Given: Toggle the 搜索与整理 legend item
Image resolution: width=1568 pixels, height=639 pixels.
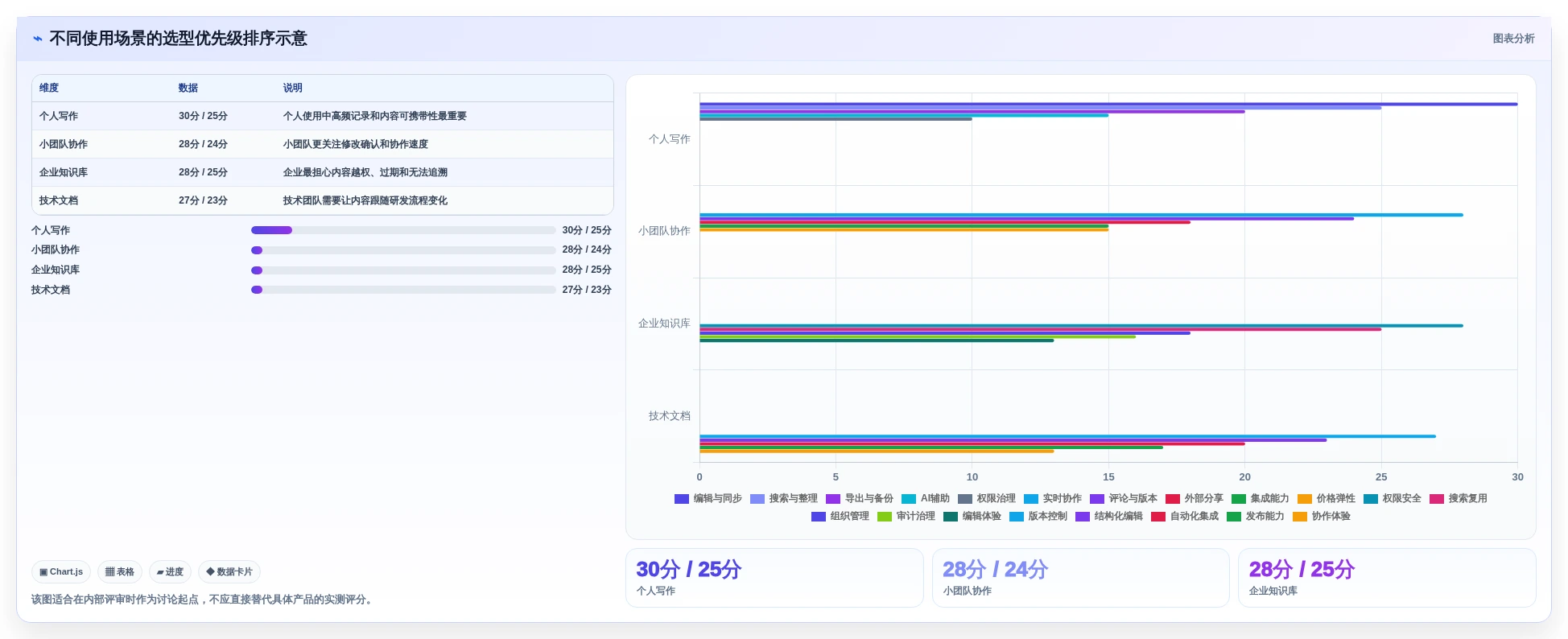Looking at the screenshot, I should (784, 499).
